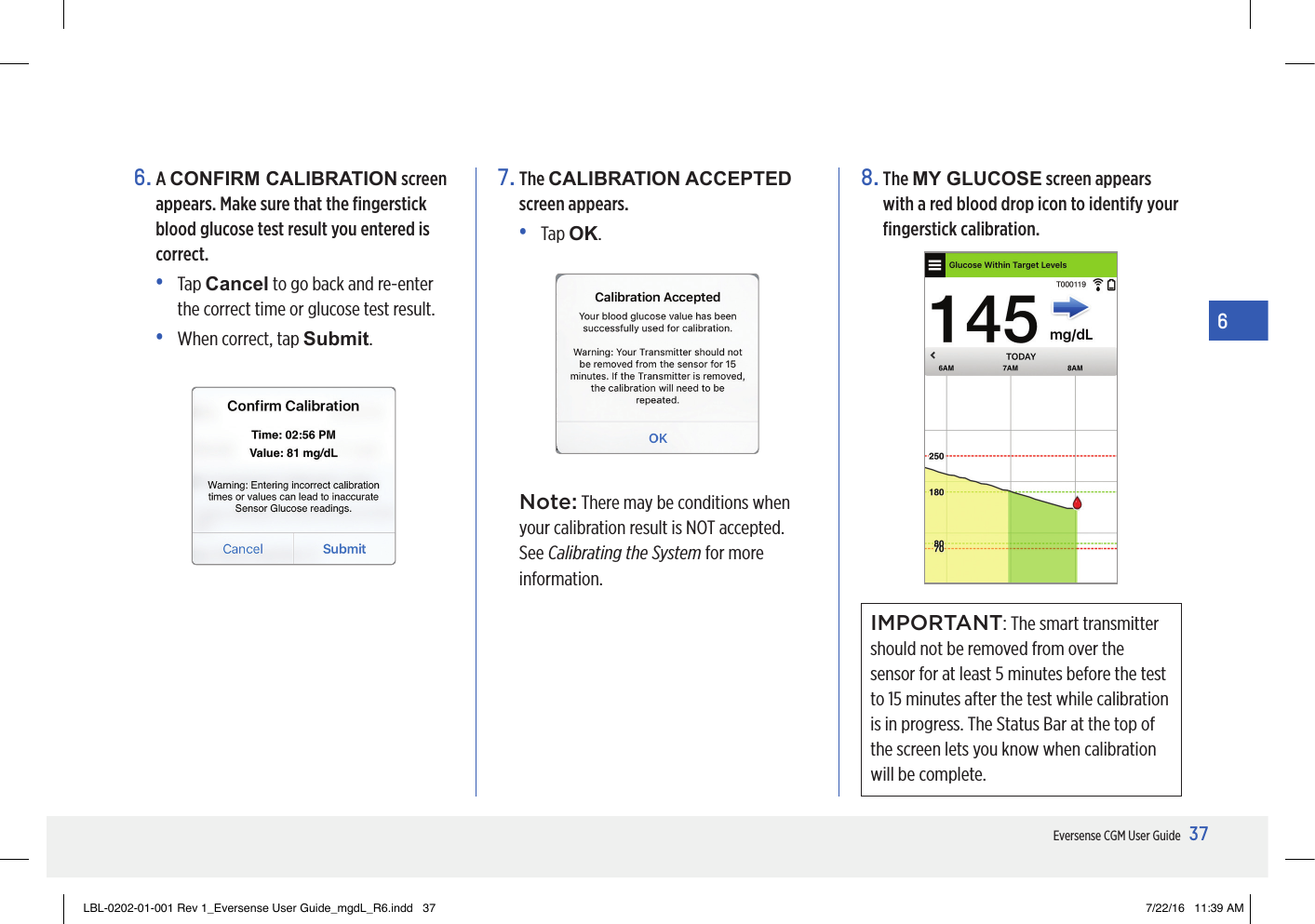Click the 8AM time label on the graph

click(1075, 368)
